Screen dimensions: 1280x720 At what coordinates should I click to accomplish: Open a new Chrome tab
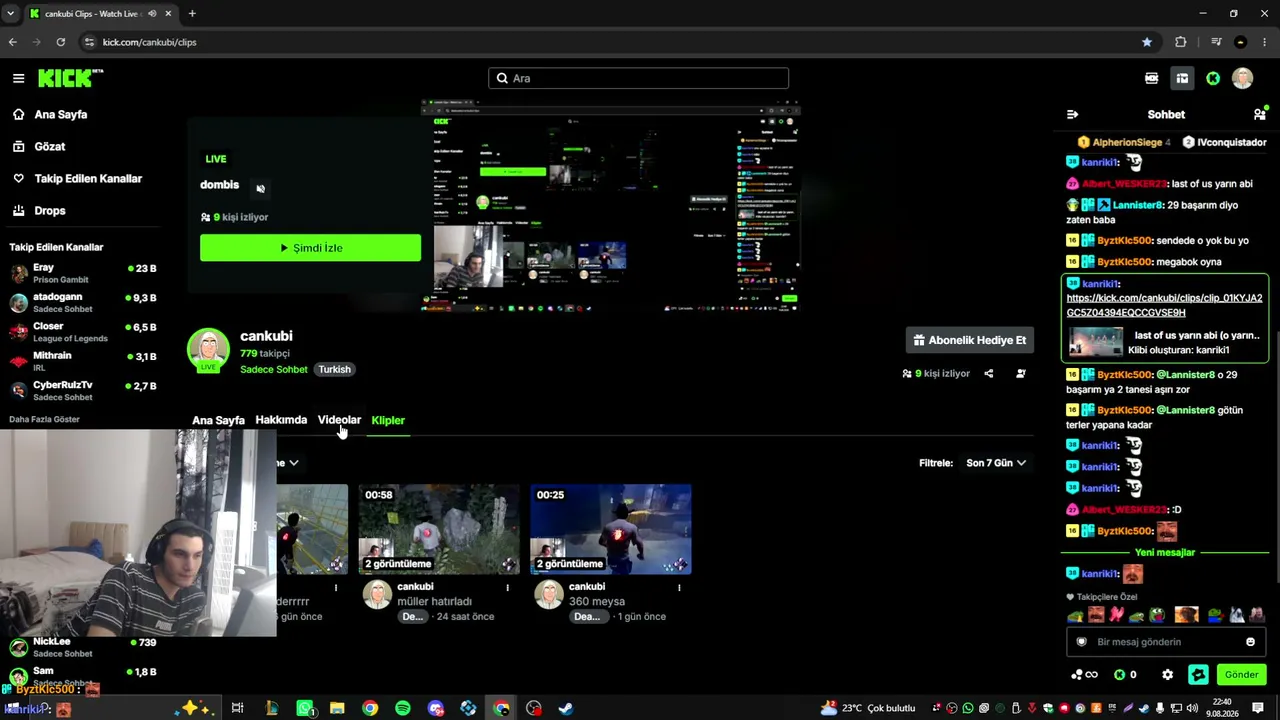192,13
